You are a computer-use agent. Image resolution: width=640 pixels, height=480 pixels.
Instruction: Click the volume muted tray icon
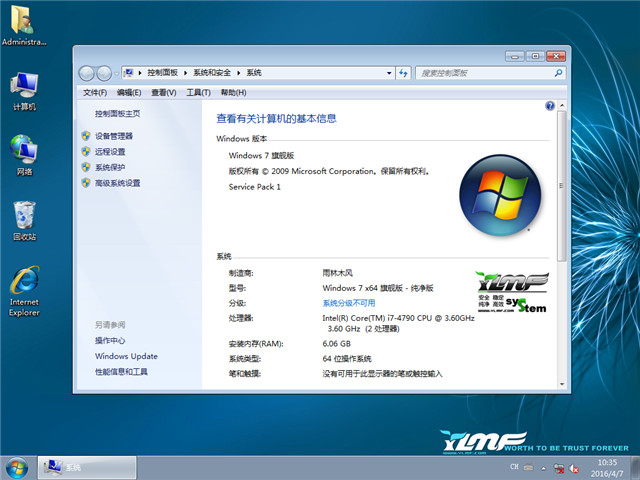(574, 468)
